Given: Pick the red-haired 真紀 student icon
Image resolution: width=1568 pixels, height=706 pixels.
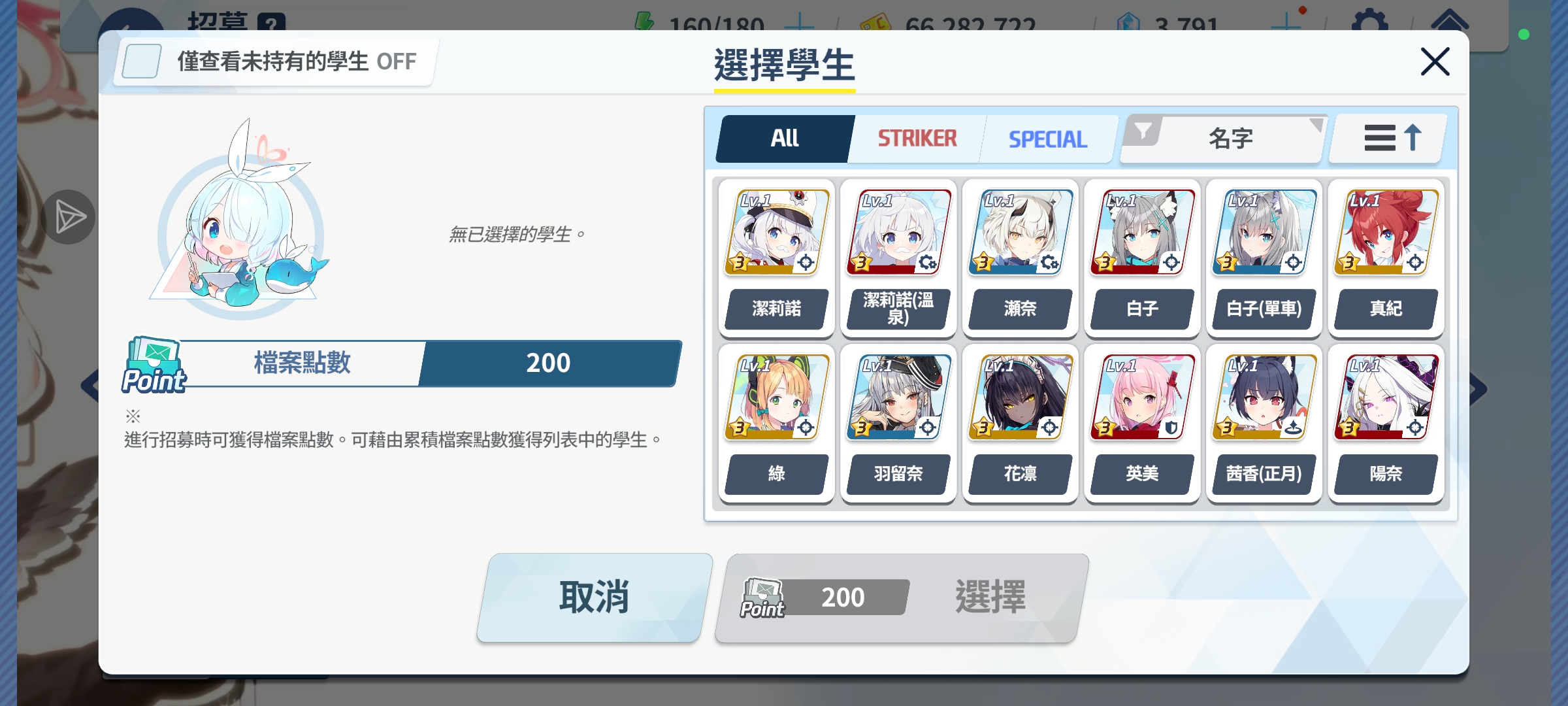Looking at the screenshot, I should coord(1386,232).
